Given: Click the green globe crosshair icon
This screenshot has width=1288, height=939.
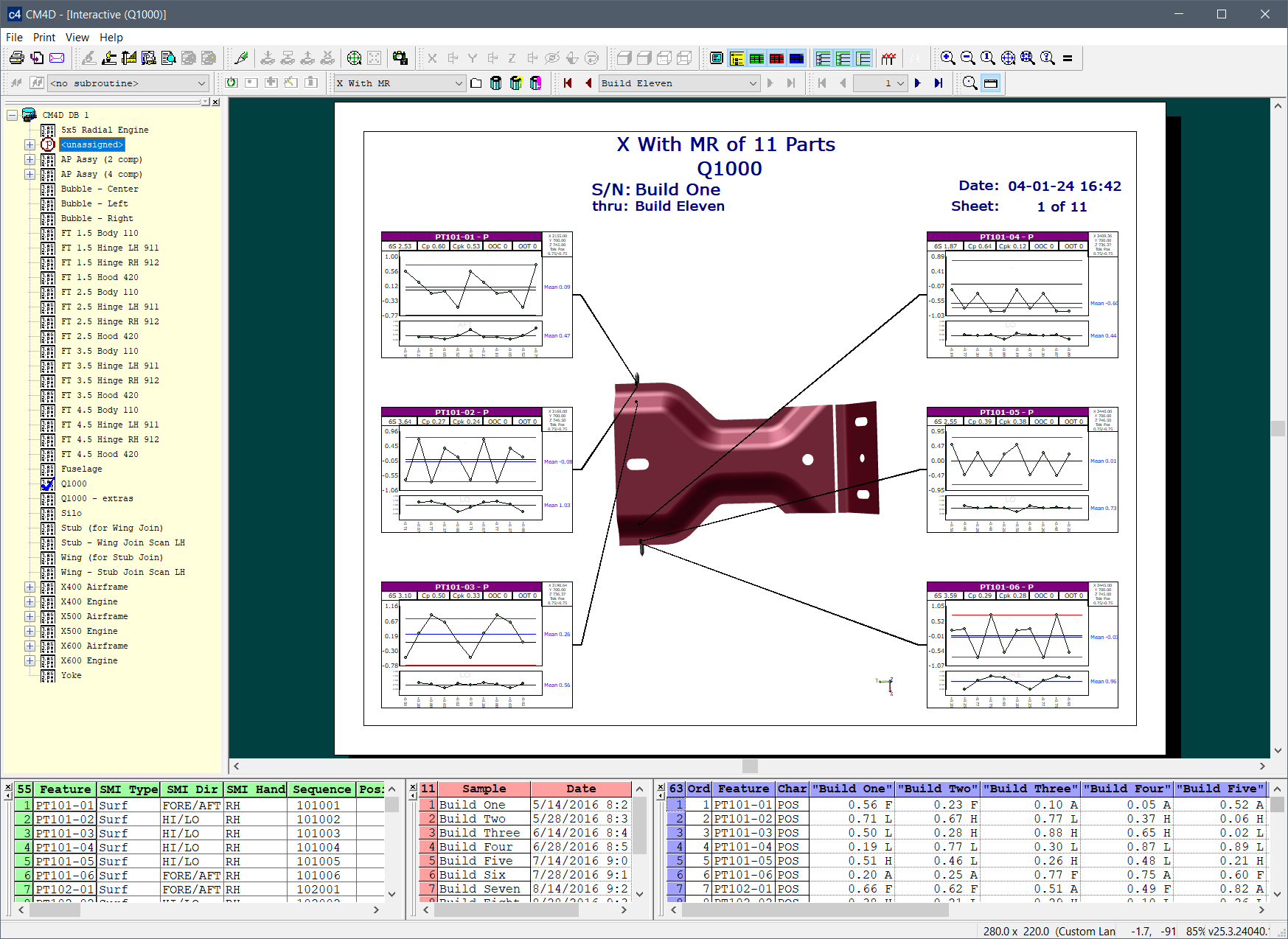Looking at the screenshot, I should click(x=355, y=58).
